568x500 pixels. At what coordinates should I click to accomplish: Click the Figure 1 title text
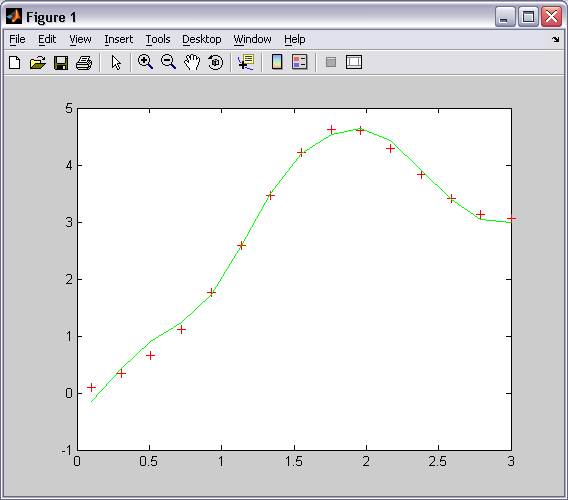coord(51,17)
